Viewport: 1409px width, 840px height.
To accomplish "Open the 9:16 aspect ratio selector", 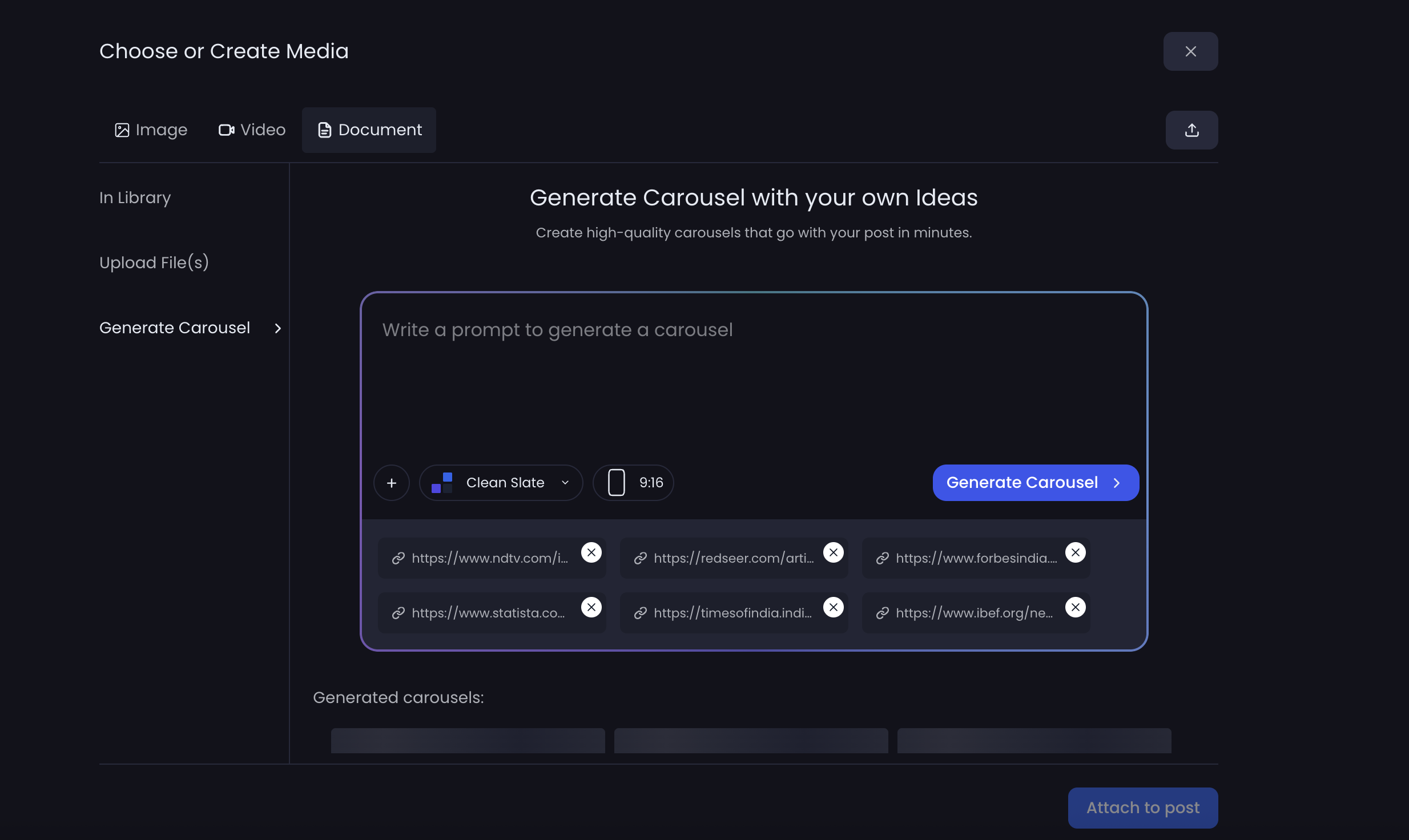I will coord(634,483).
